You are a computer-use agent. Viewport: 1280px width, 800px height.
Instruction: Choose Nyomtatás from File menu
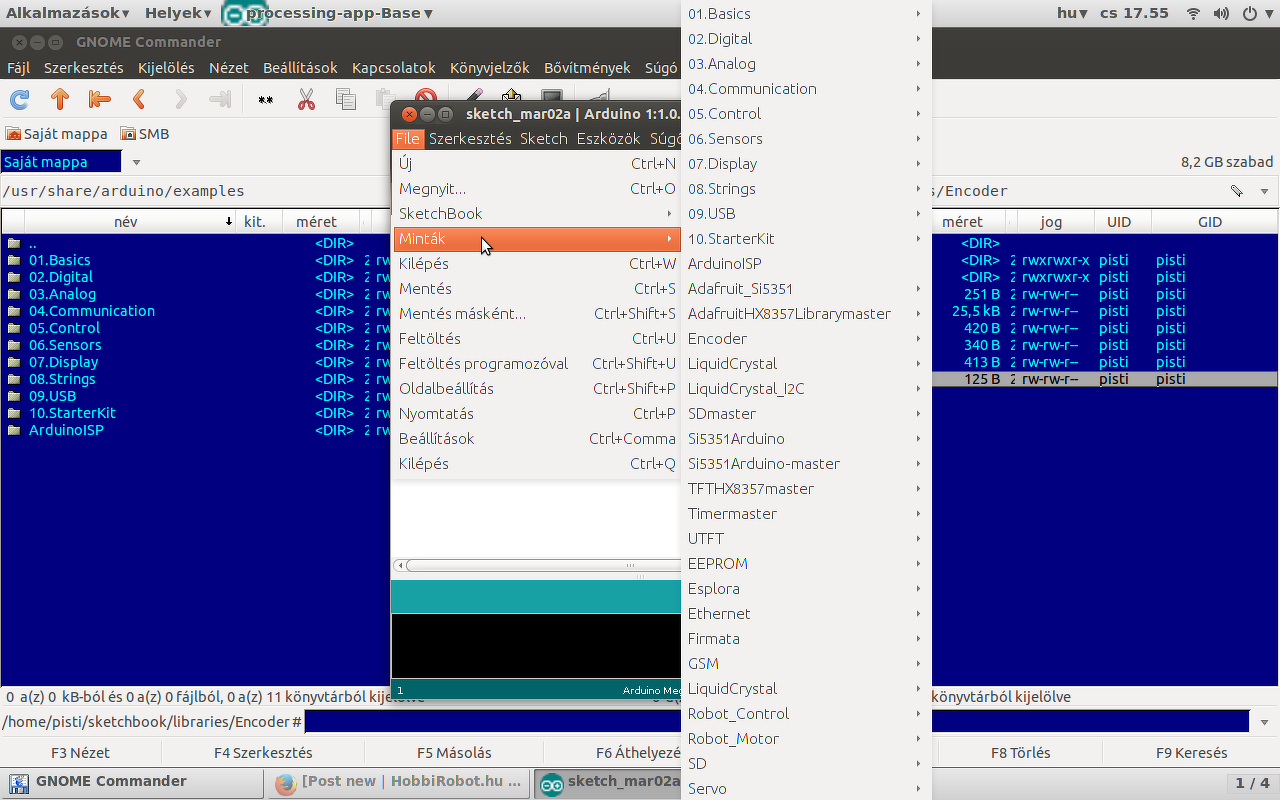(x=537, y=414)
